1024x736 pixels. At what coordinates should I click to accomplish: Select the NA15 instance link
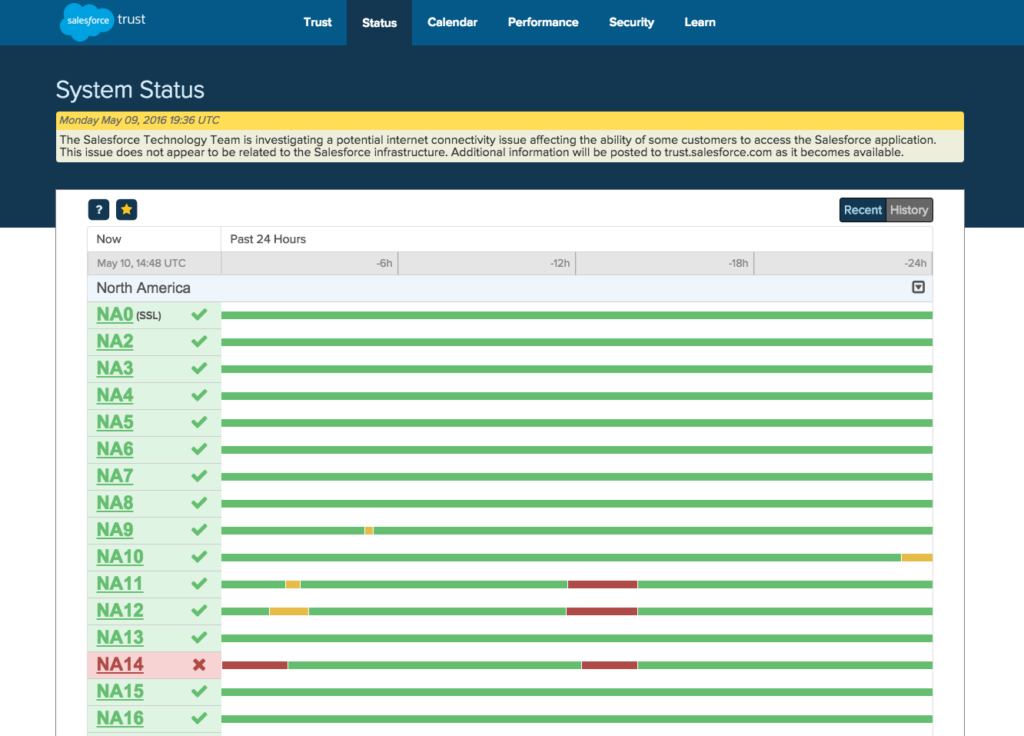[120, 692]
